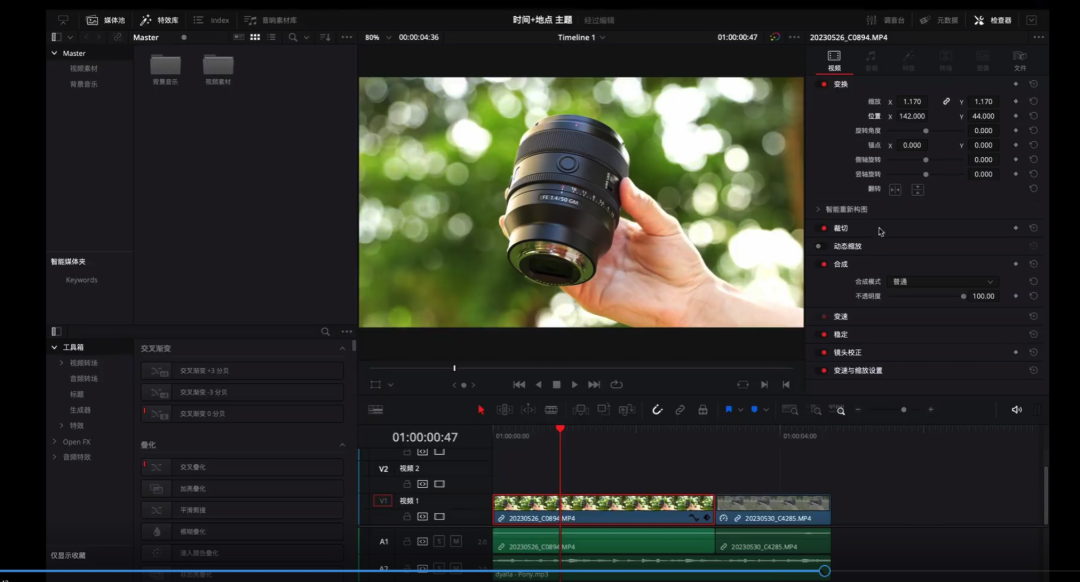Reset the 变换 section with its reset icon

(x=1033, y=84)
